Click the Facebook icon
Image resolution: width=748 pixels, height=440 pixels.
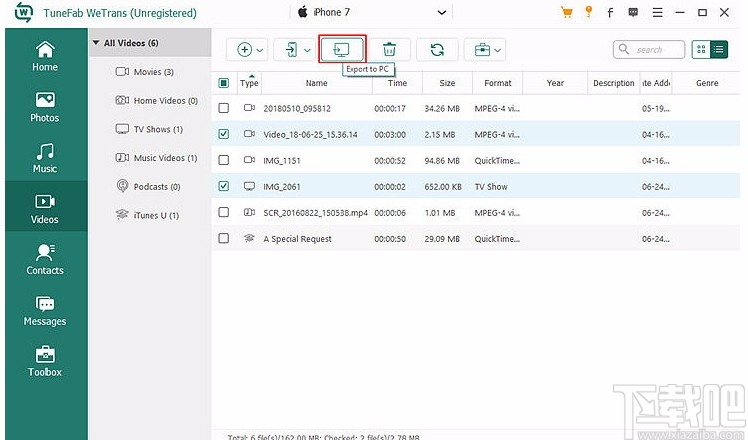610,13
